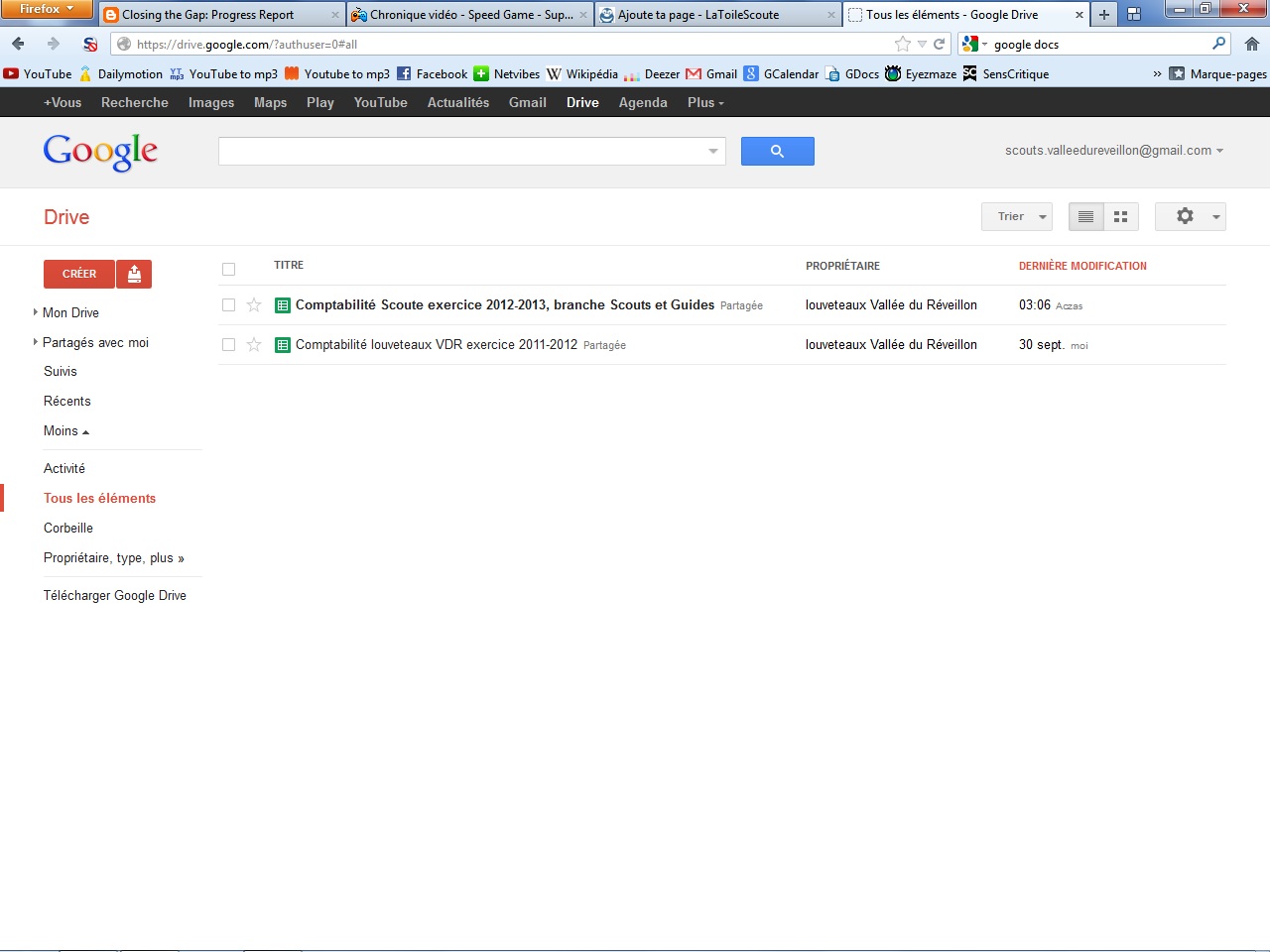Image resolution: width=1270 pixels, height=952 pixels.
Task: Check the Comptabilité louveteaux VDR 2011-2012 checkbox
Action: click(x=228, y=345)
